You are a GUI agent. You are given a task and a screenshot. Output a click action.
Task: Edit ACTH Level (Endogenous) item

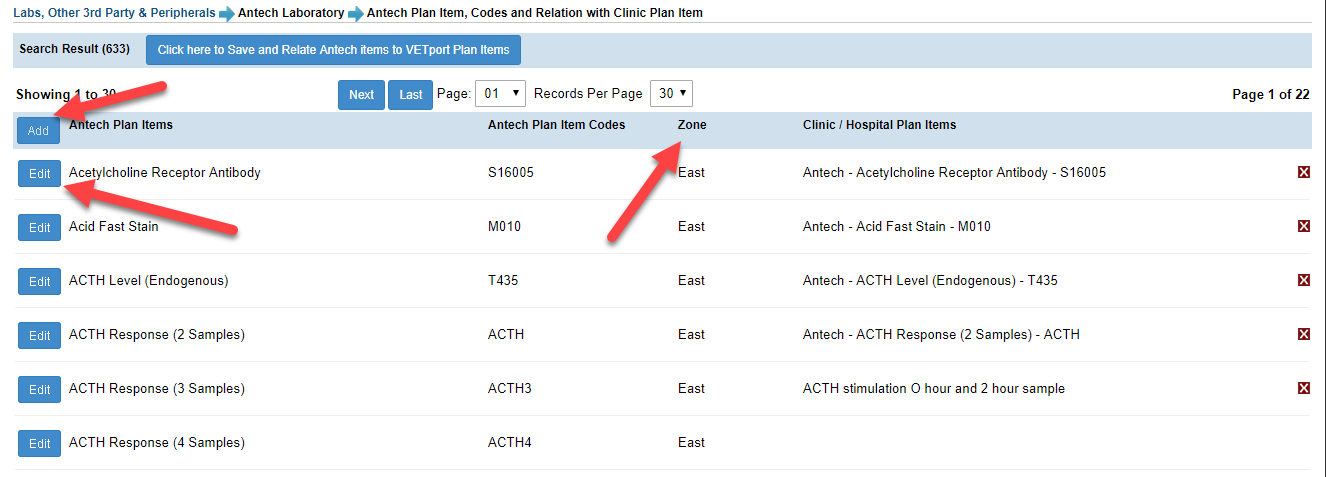[x=39, y=281]
